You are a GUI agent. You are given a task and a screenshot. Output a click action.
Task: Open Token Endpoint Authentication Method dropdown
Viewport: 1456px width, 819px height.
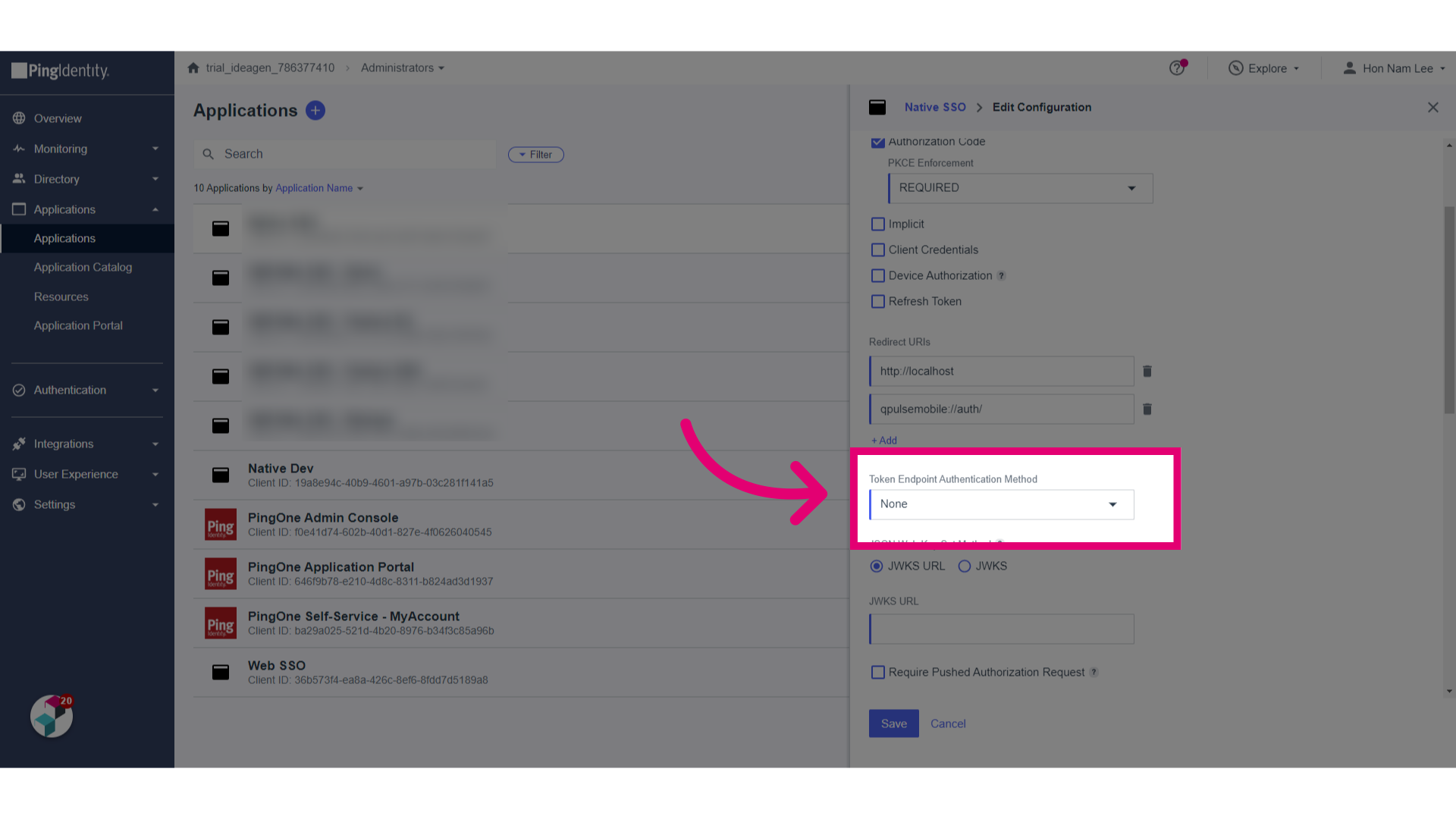(x=1002, y=504)
